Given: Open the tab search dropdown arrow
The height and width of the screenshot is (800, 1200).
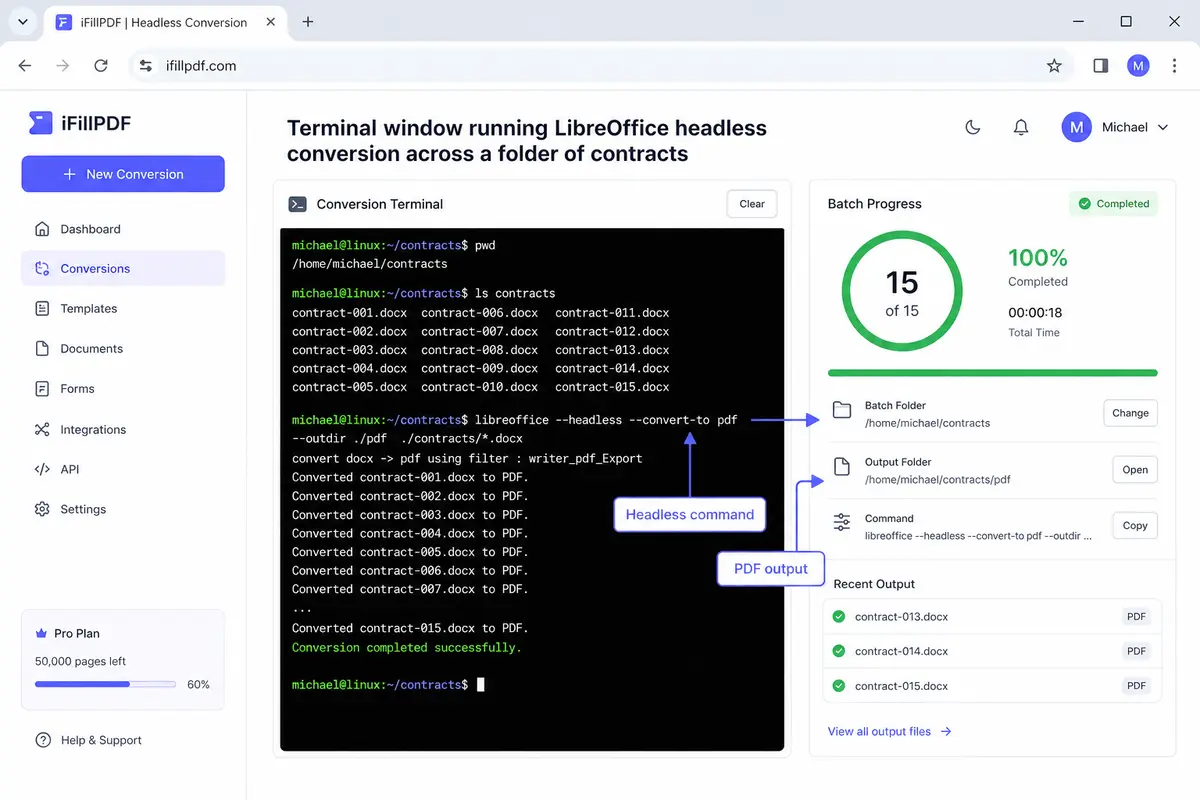Looking at the screenshot, I should click(x=22, y=22).
